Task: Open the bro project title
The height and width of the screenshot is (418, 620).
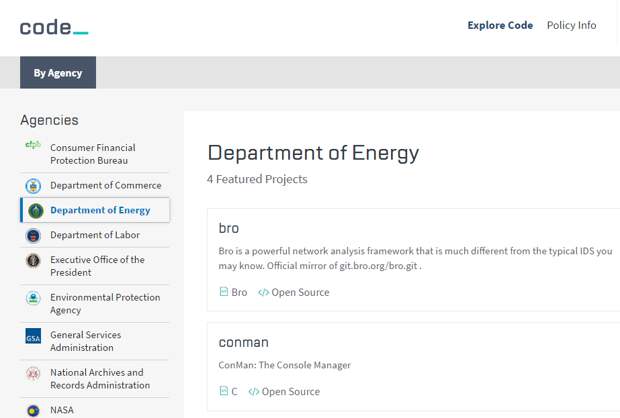Action: (x=229, y=228)
